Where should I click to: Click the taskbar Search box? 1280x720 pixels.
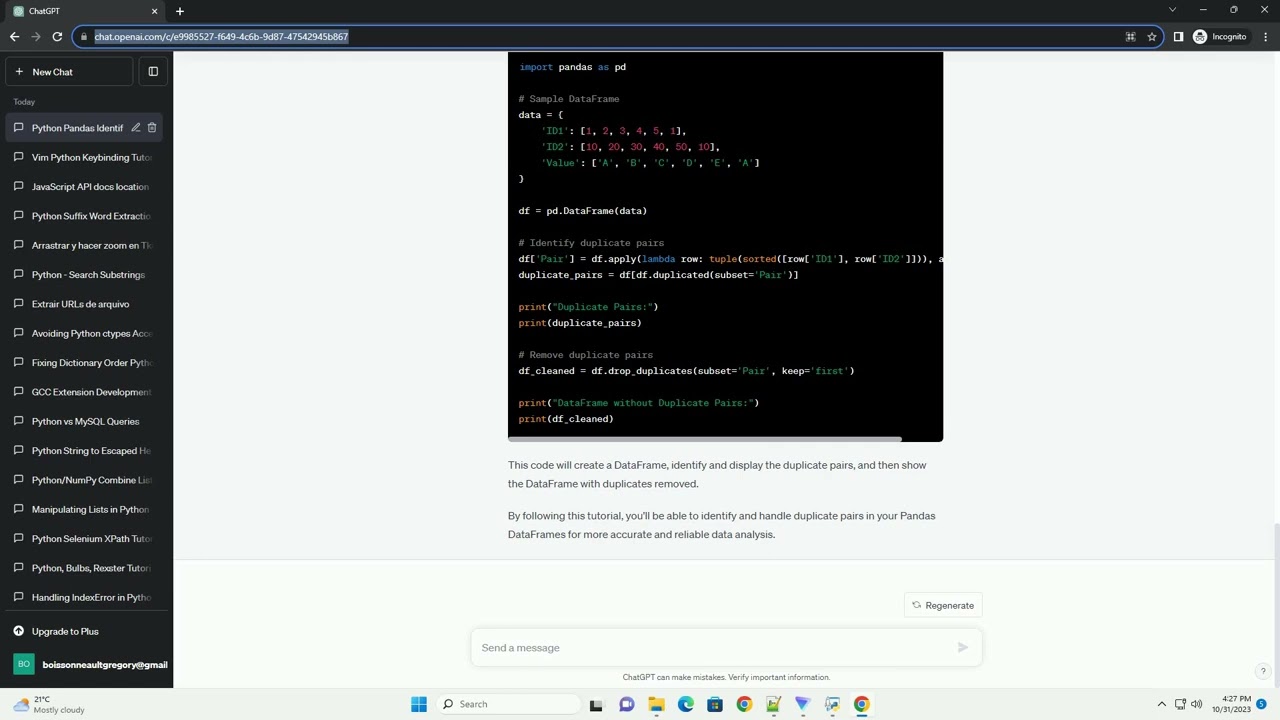[x=508, y=704]
